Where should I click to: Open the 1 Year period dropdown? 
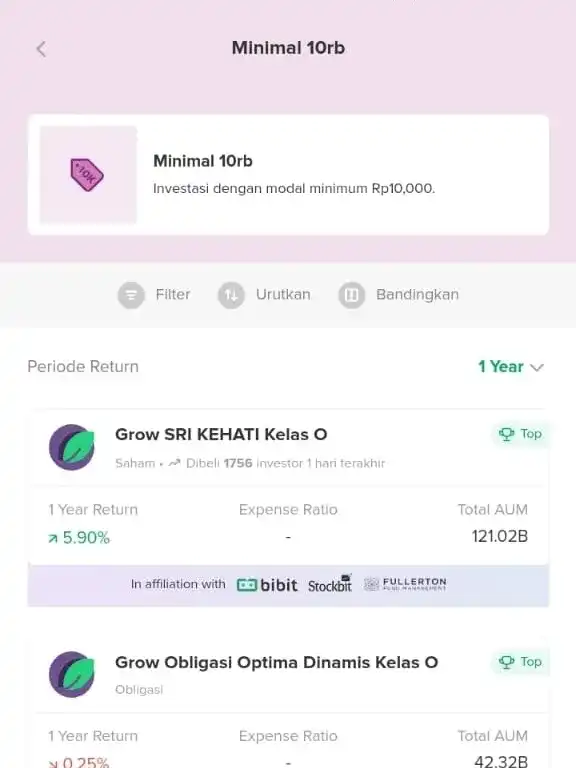(510, 366)
